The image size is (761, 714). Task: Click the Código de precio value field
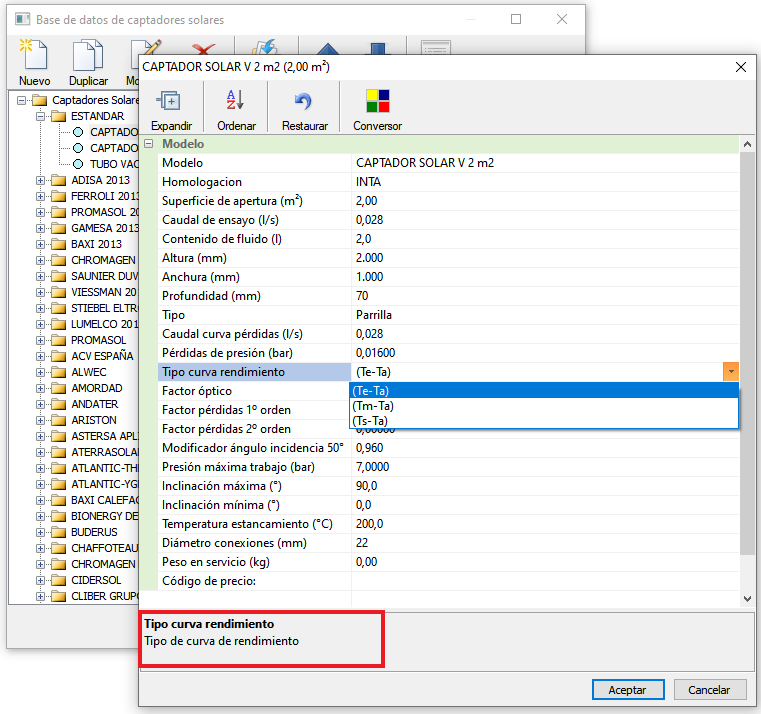545,581
